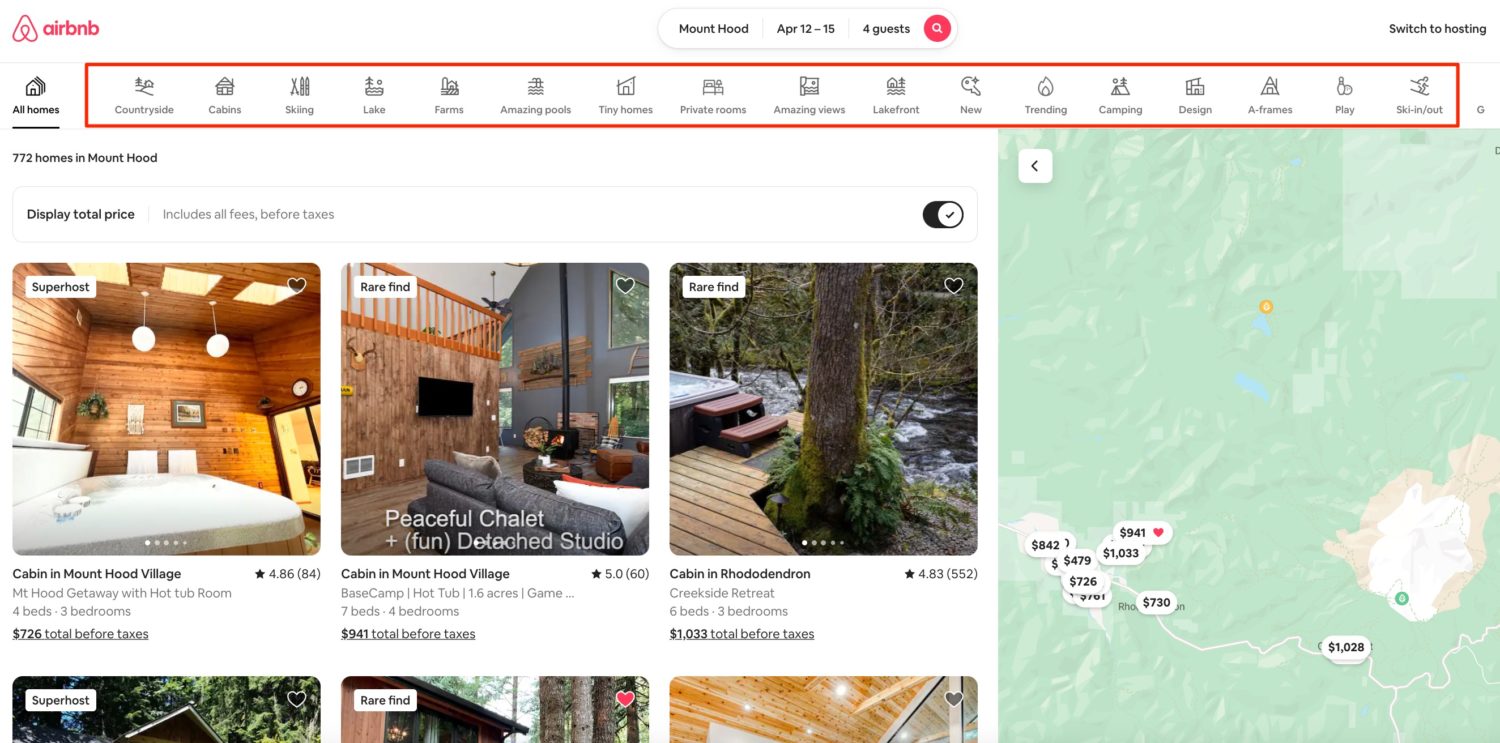Unfavorite the Rare find listing's red heart
1500x743 pixels.
624,699
